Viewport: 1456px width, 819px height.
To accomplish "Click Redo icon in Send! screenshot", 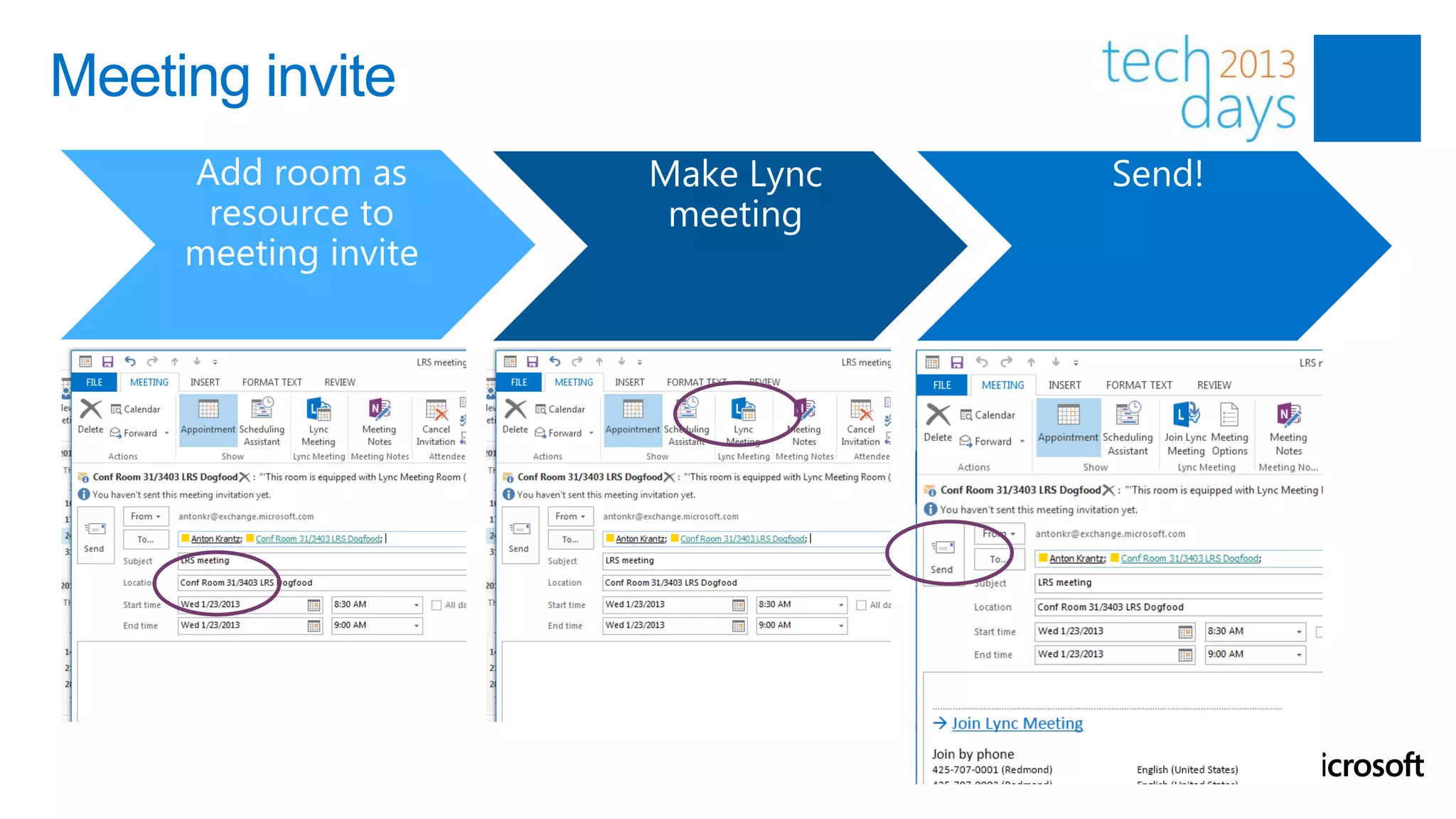I will point(1006,363).
